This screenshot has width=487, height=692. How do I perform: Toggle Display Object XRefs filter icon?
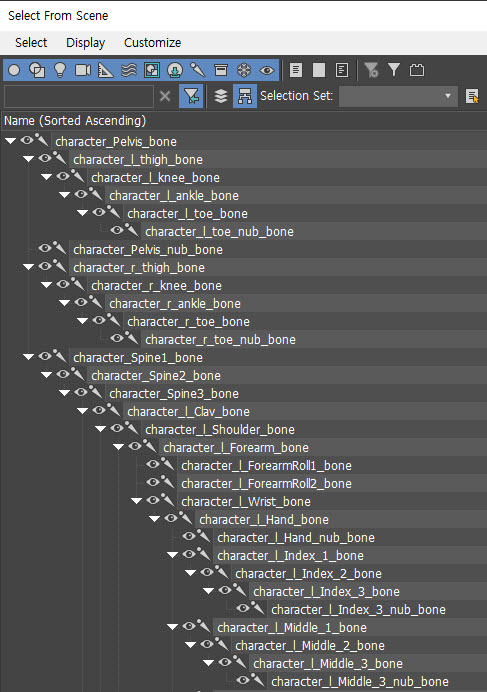click(x=175, y=70)
